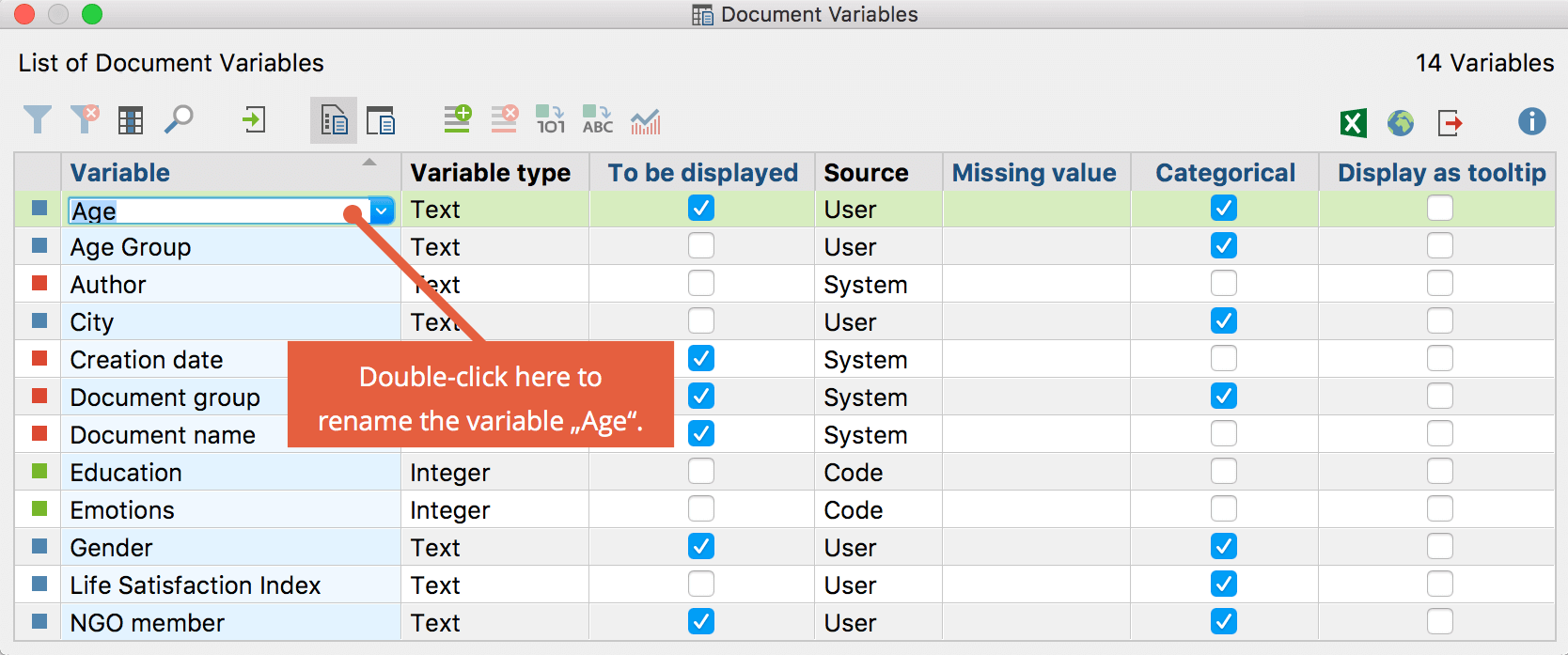This screenshot has width=1568, height=655.
Task: Check To be displayed for Age Group
Action: (x=701, y=245)
